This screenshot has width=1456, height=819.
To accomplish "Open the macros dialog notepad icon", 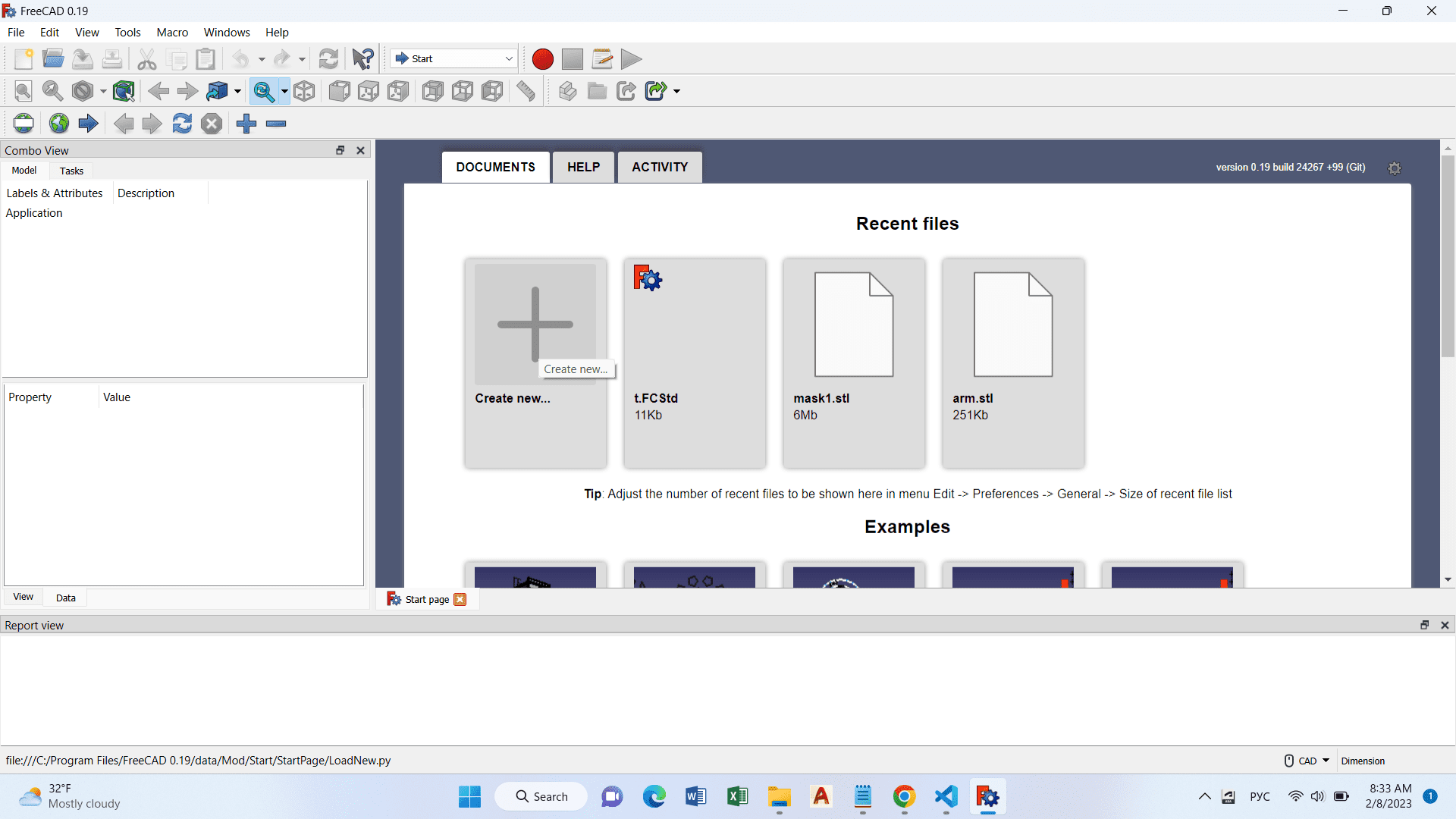I will pos(601,59).
